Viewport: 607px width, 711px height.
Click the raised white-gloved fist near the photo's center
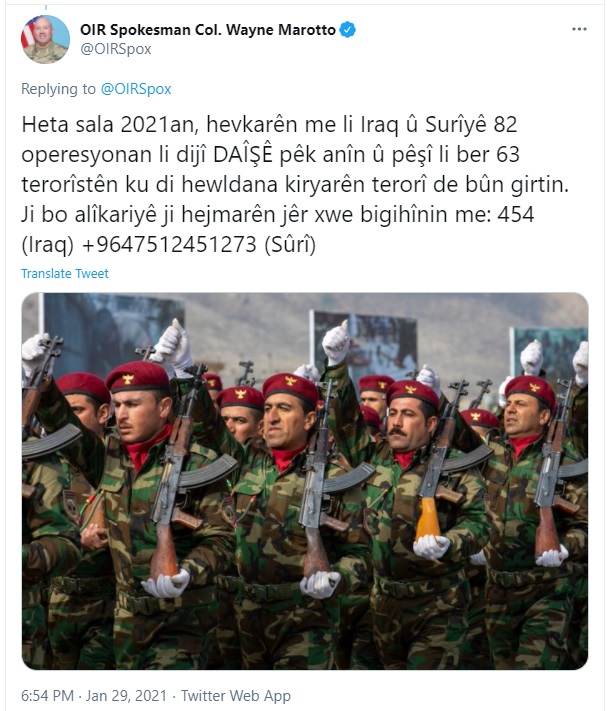click(336, 341)
